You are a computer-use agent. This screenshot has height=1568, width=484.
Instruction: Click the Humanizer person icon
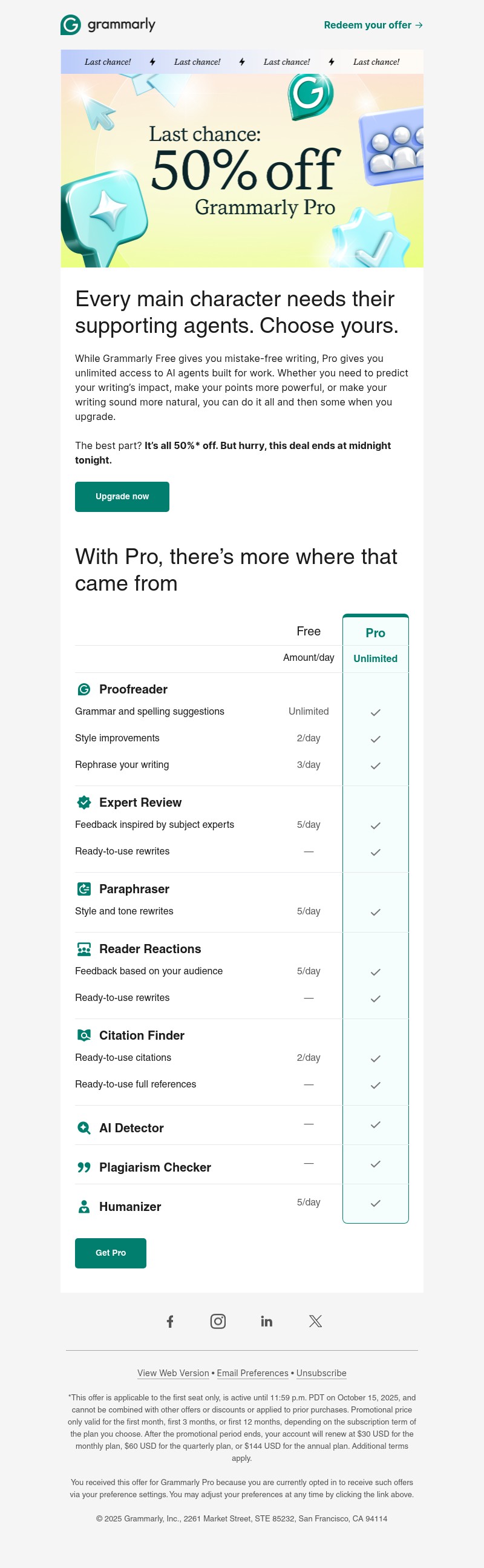click(84, 1207)
